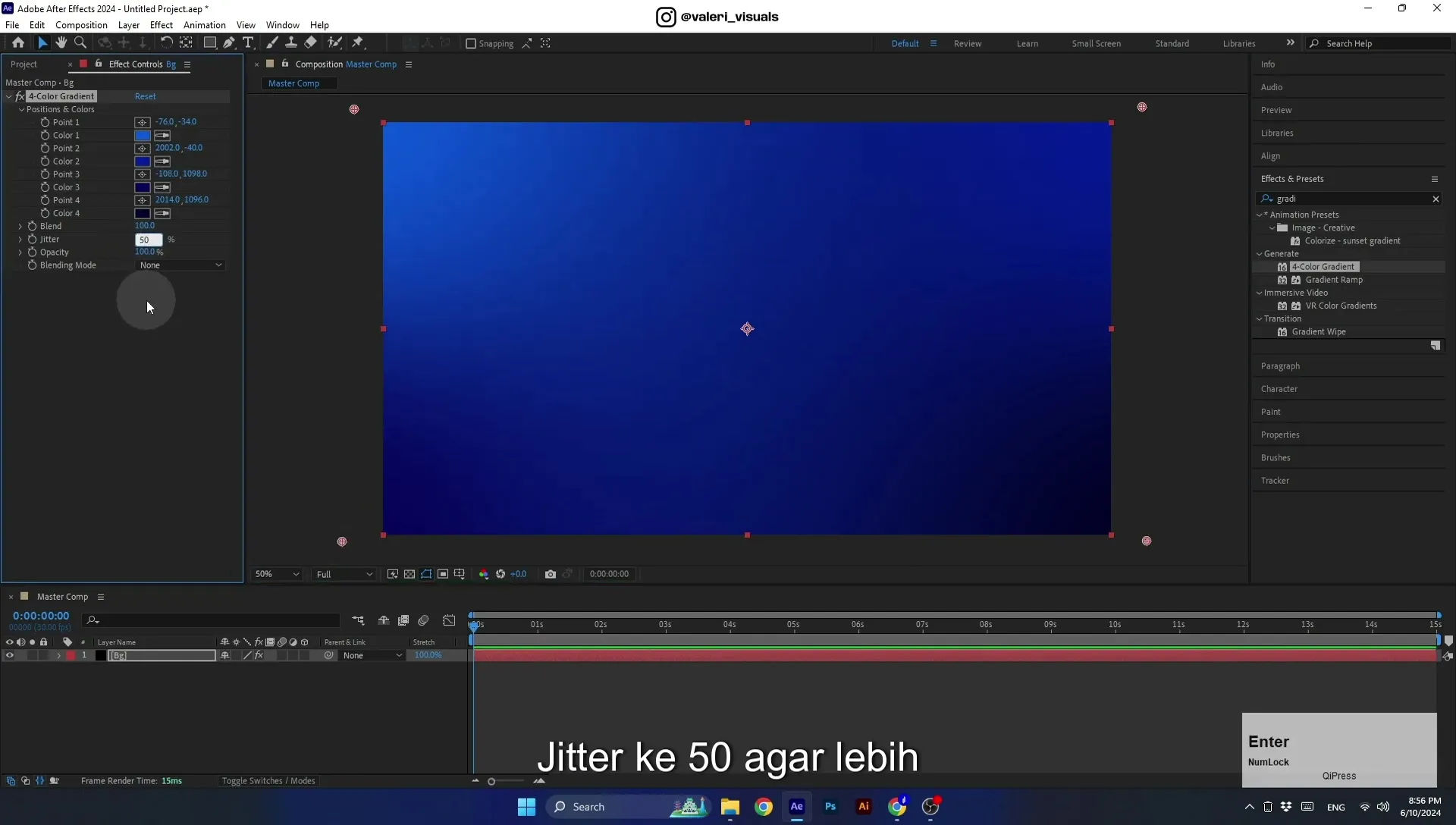Image resolution: width=1456 pixels, height=825 pixels.
Task: Hide the Bg layer with eye toggle
Action: (x=10, y=656)
